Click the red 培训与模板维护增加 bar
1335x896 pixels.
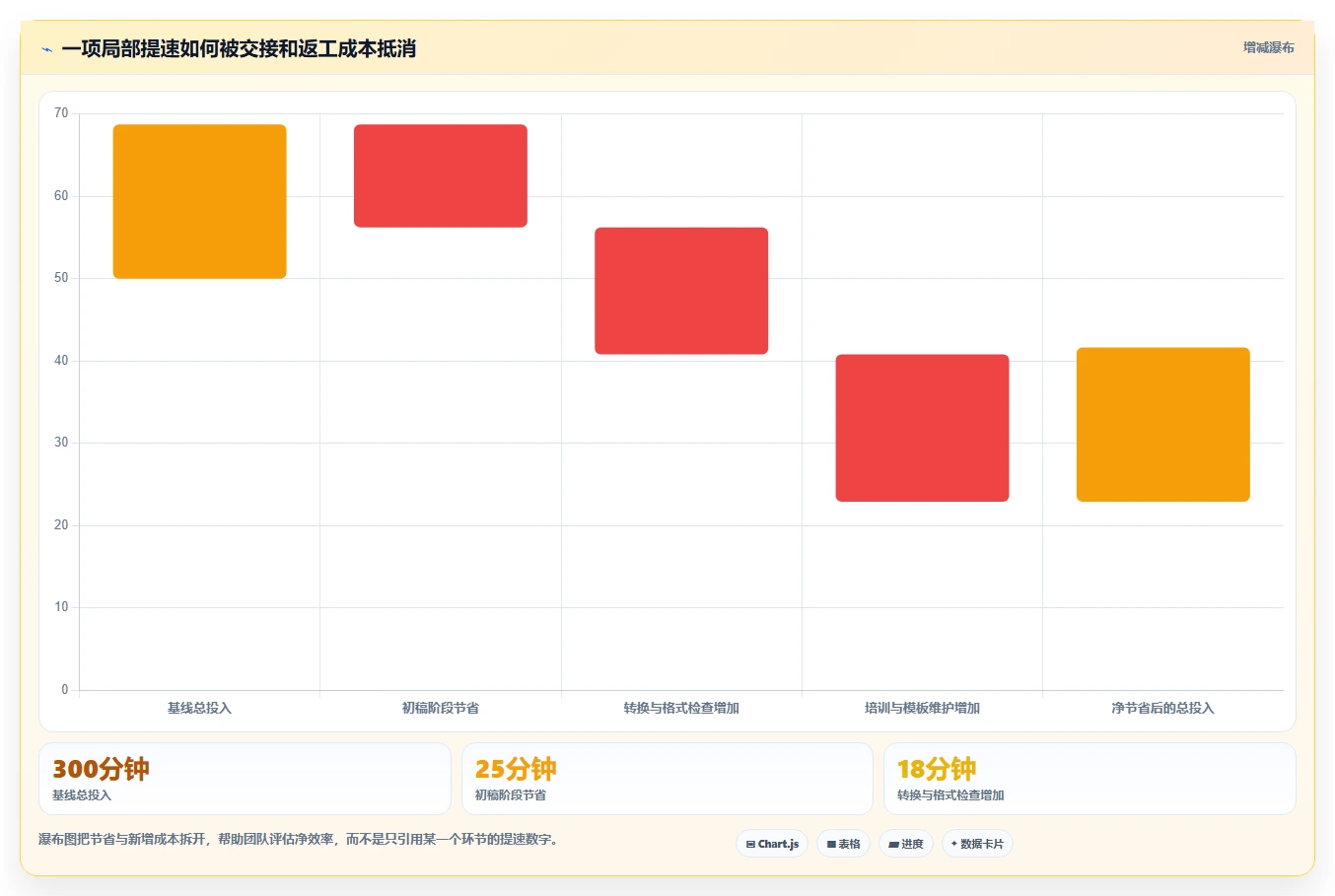tap(922, 428)
